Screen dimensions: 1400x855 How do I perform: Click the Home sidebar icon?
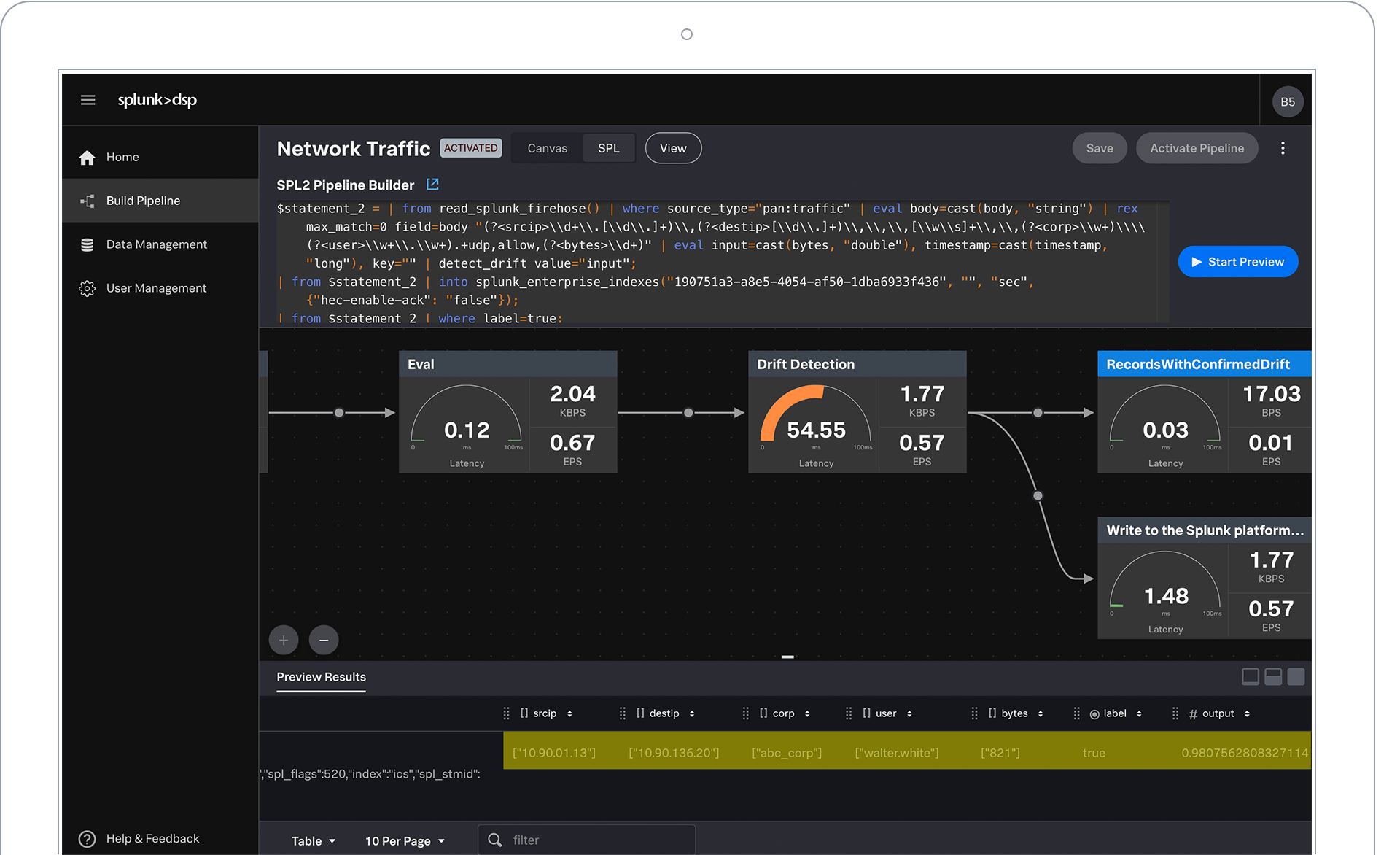tap(87, 158)
